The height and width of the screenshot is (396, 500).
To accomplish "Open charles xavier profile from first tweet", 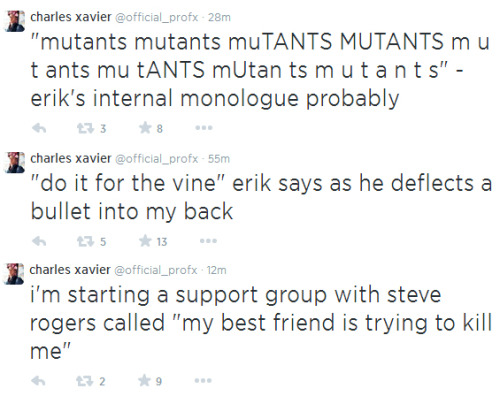I will pyautogui.click(x=71, y=17).
